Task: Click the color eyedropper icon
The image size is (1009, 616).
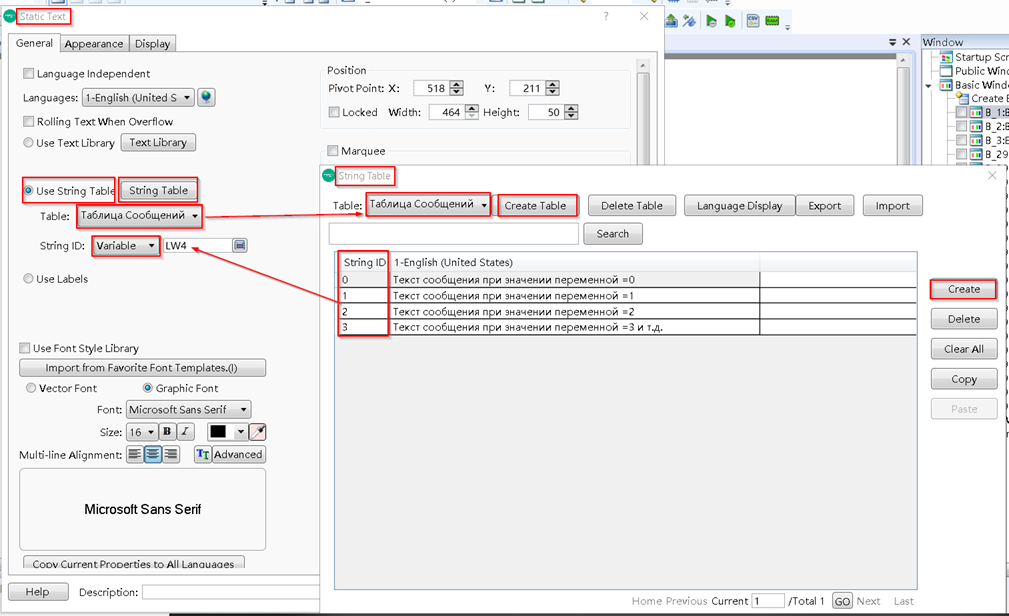Action: (257, 432)
